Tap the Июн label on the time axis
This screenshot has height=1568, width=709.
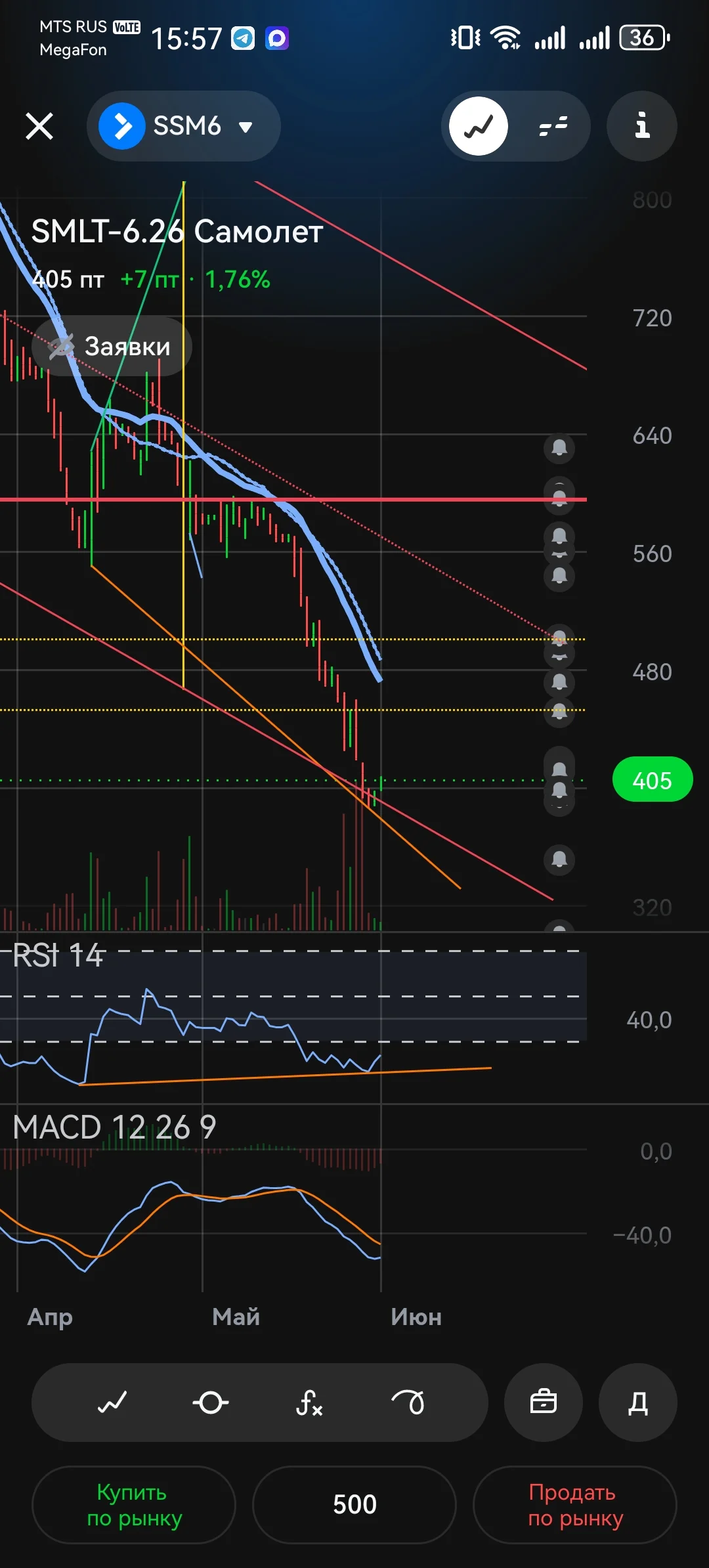(x=416, y=1317)
